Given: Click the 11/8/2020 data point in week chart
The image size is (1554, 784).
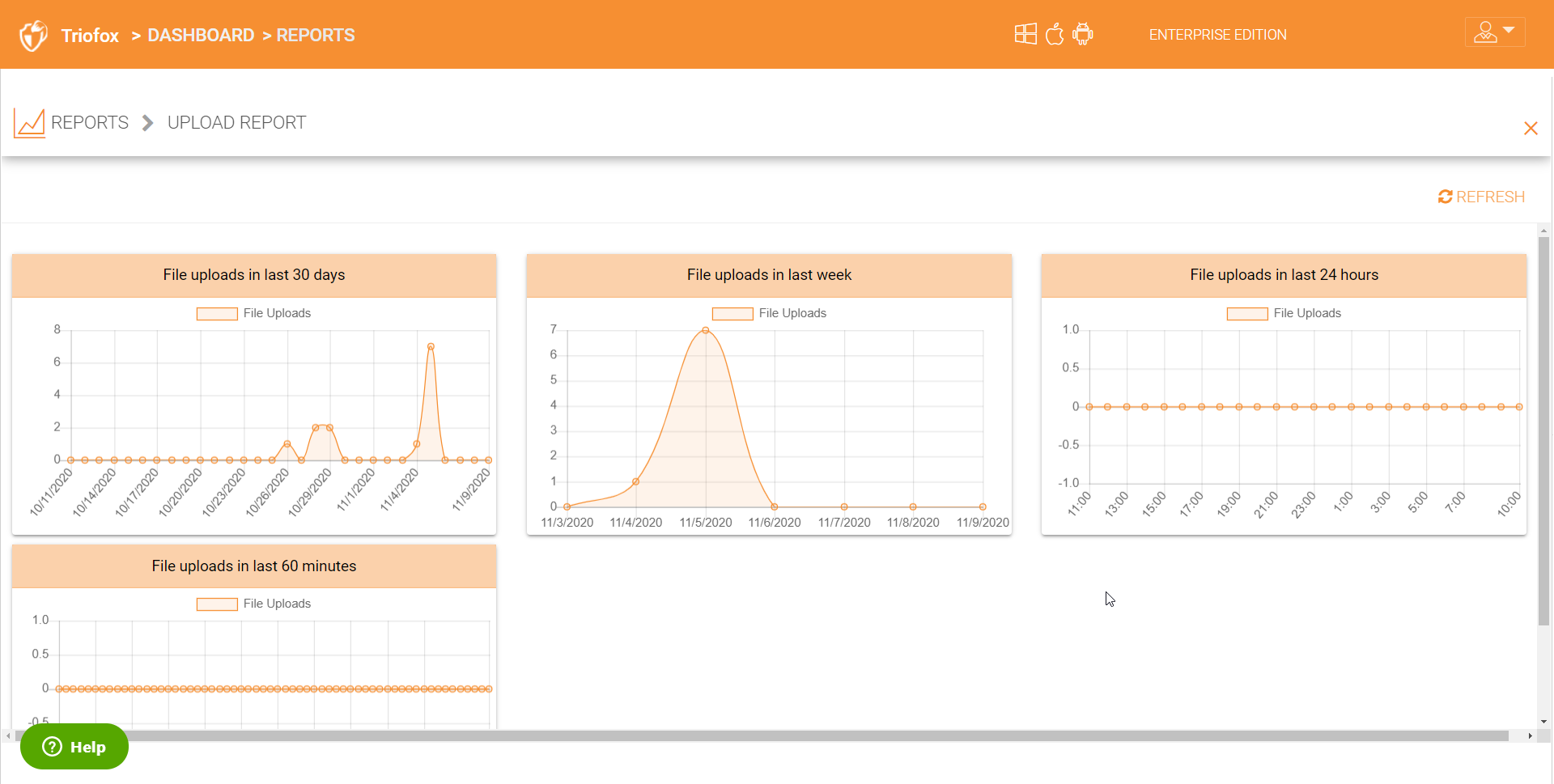Looking at the screenshot, I should click(x=913, y=506).
